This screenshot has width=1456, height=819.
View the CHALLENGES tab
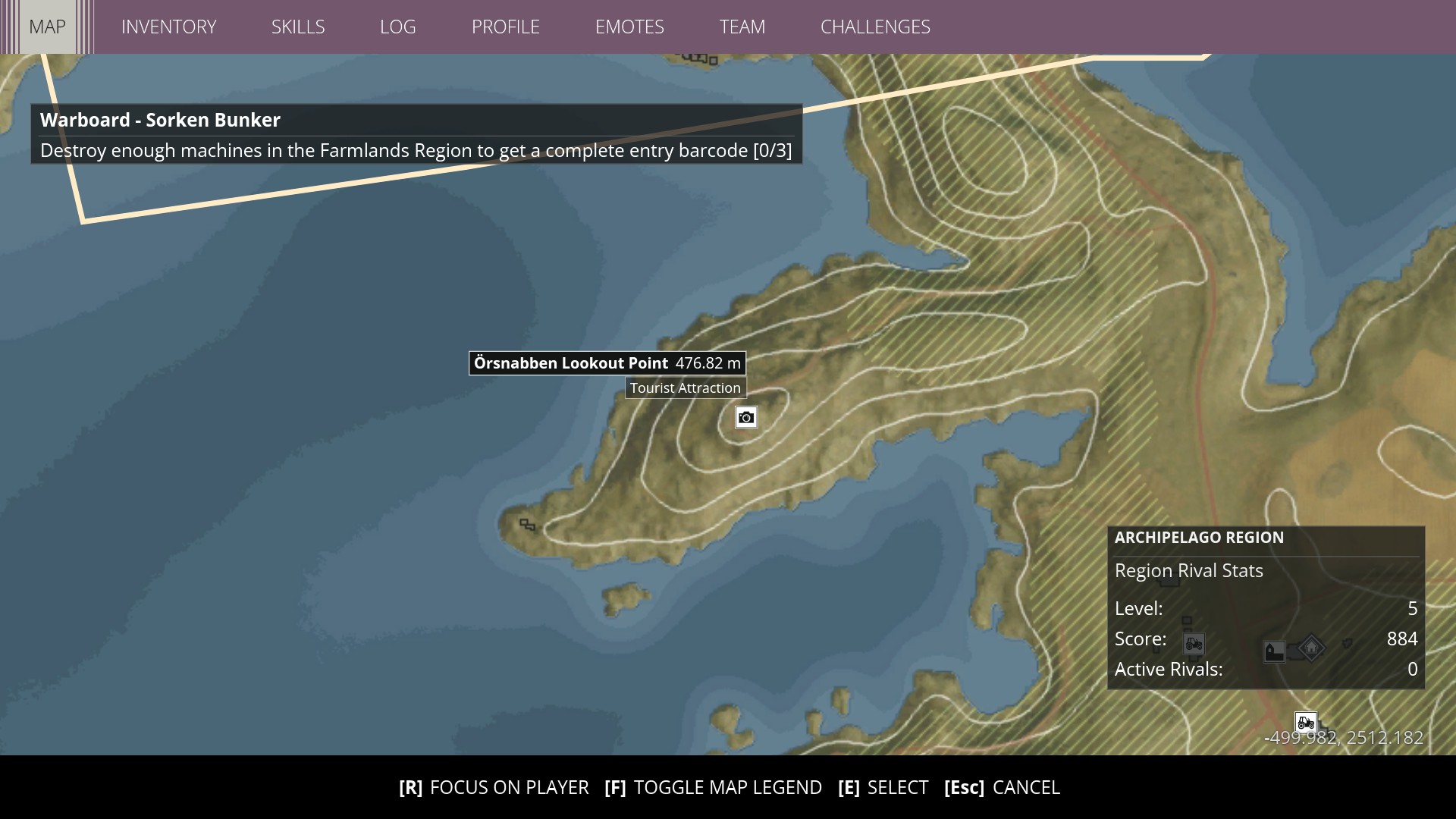pyautogui.click(x=875, y=27)
